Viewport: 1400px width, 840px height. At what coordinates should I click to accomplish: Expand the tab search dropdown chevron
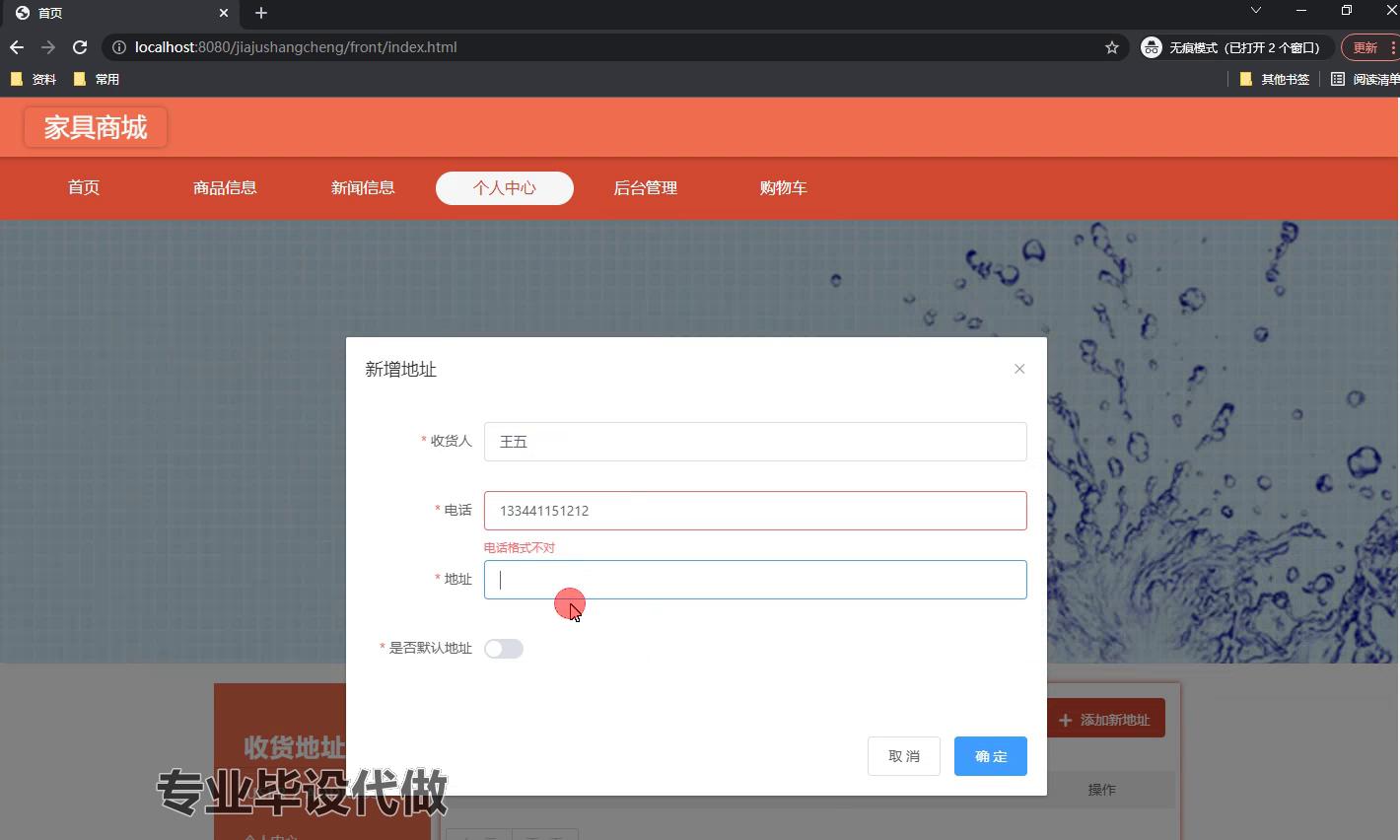(x=1255, y=11)
